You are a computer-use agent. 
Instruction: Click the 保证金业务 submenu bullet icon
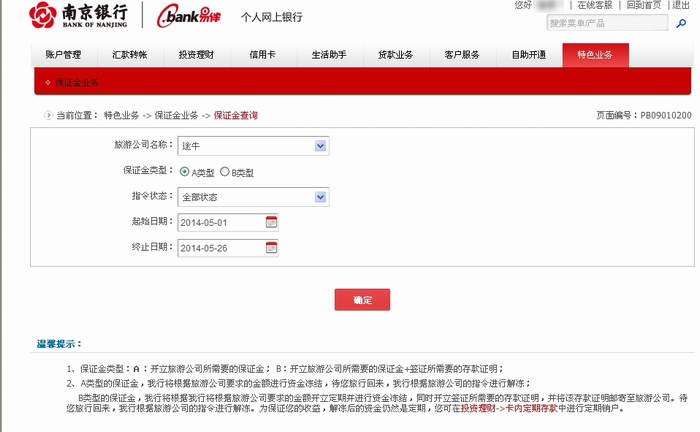click(47, 82)
